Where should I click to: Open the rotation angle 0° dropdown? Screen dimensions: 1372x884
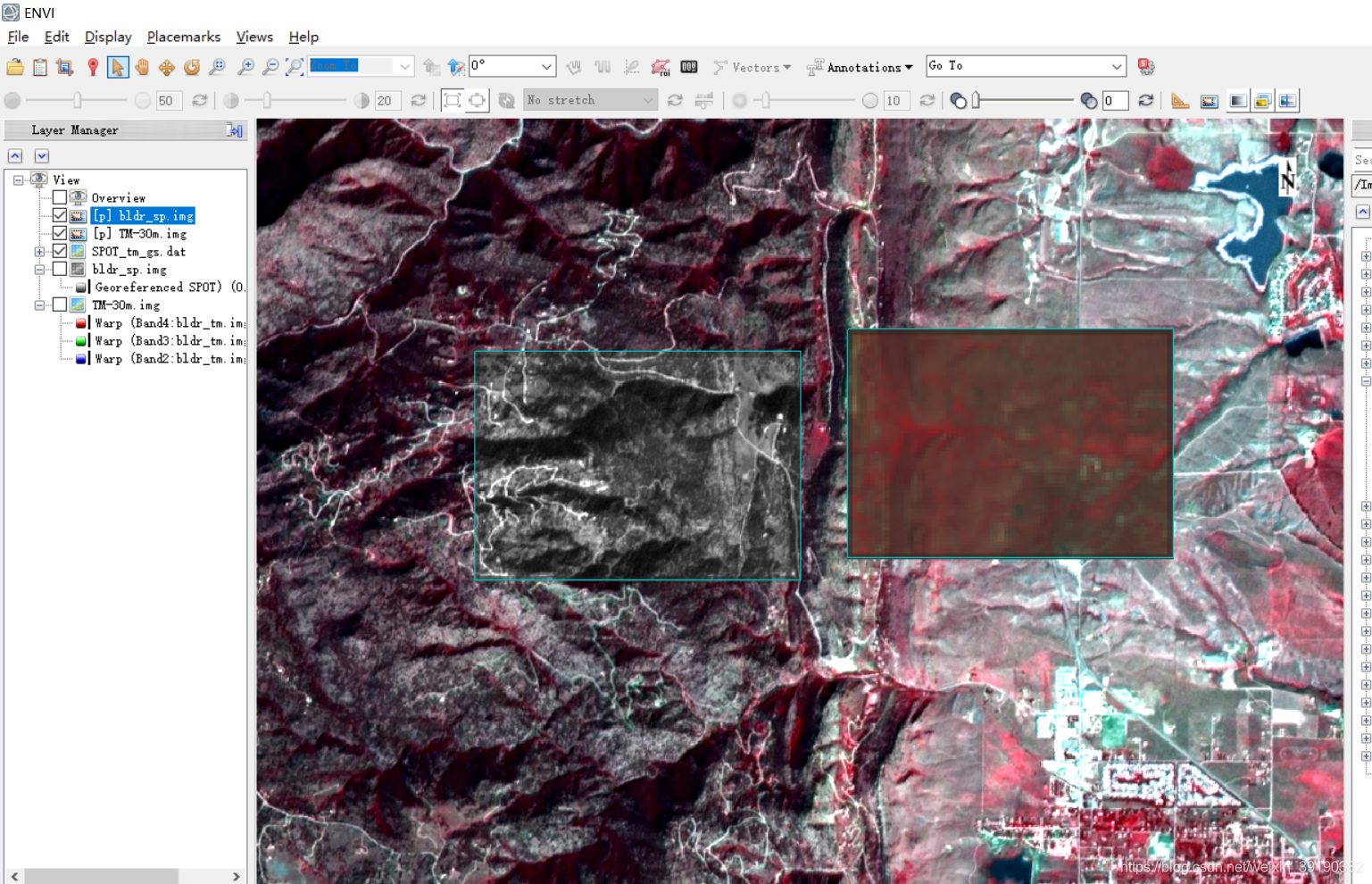[546, 66]
